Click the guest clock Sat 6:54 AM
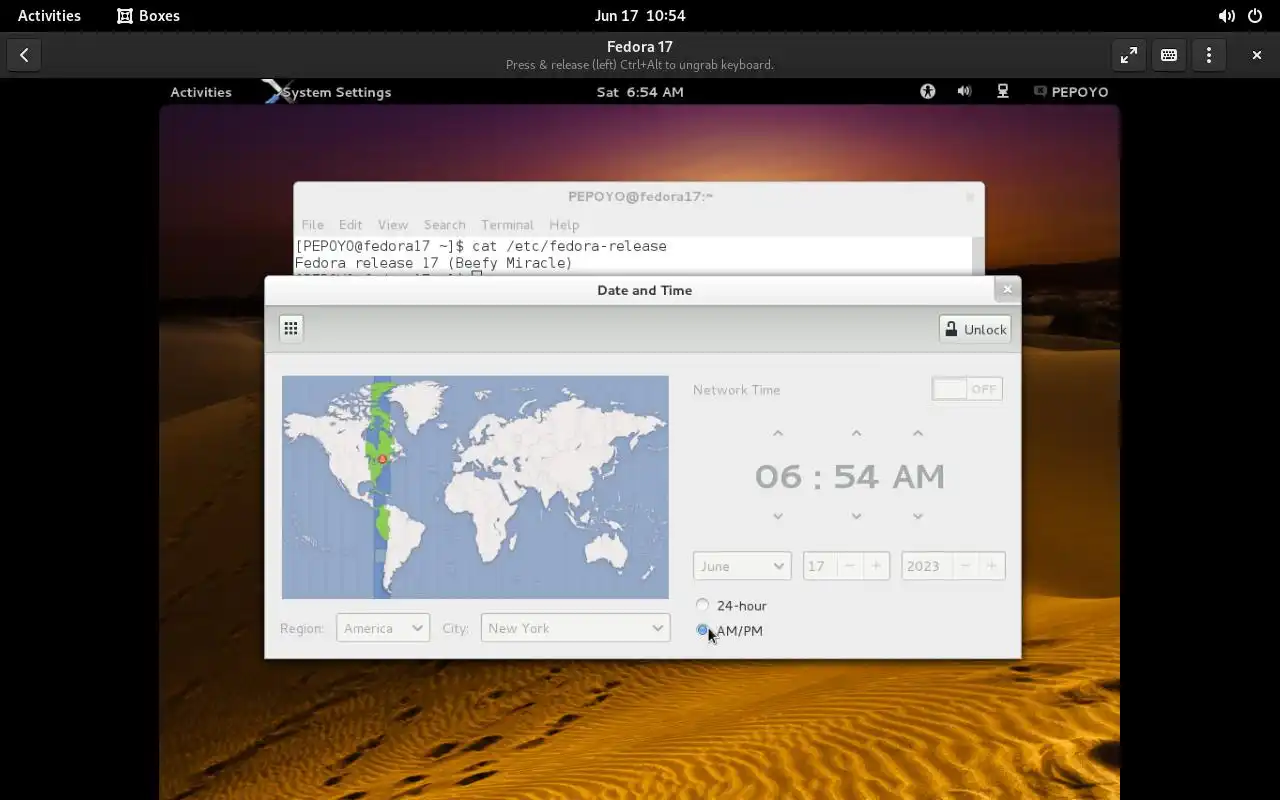Screen dimensions: 1280x800 click(x=640, y=91)
